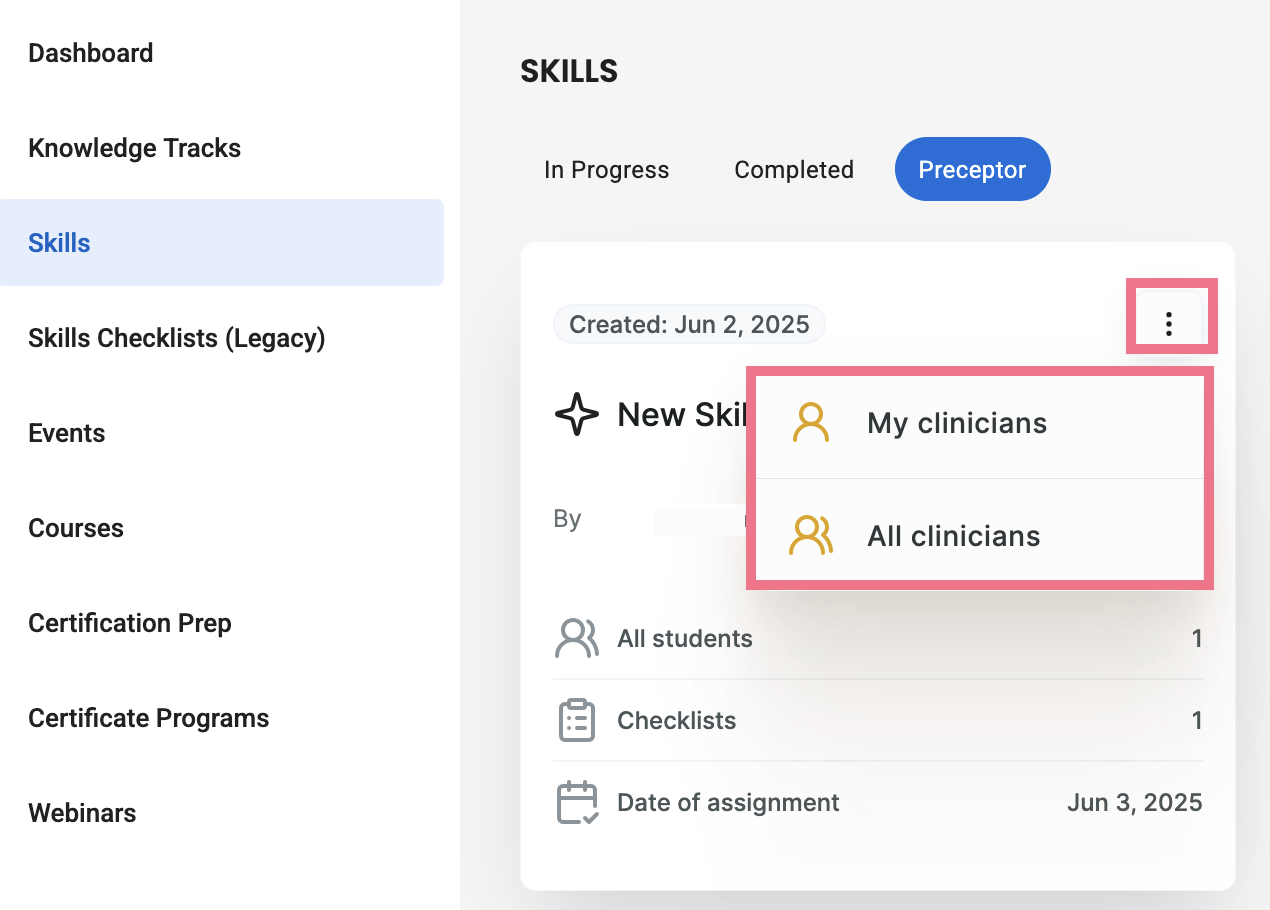
Task: Select the Preceptor tab
Action: (972, 170)
